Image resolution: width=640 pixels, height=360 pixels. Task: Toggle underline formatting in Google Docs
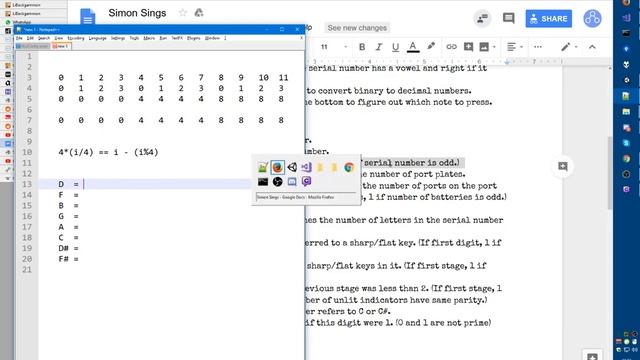(396, 47)
